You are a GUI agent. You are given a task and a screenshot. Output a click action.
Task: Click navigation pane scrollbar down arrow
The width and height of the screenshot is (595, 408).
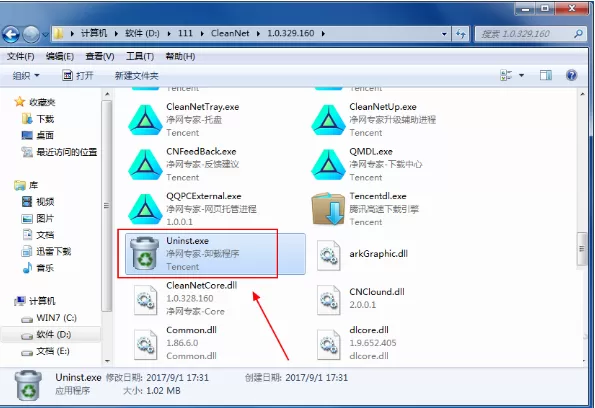point(107,361)
